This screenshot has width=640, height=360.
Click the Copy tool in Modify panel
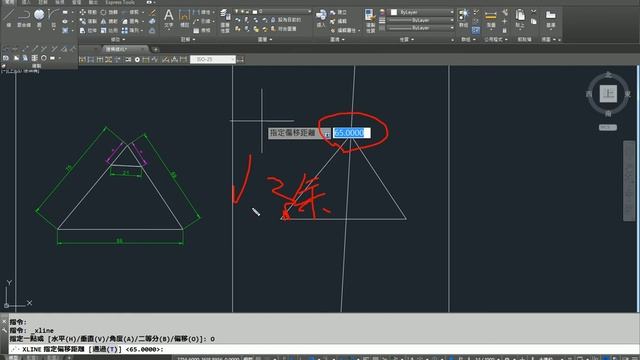88,21
